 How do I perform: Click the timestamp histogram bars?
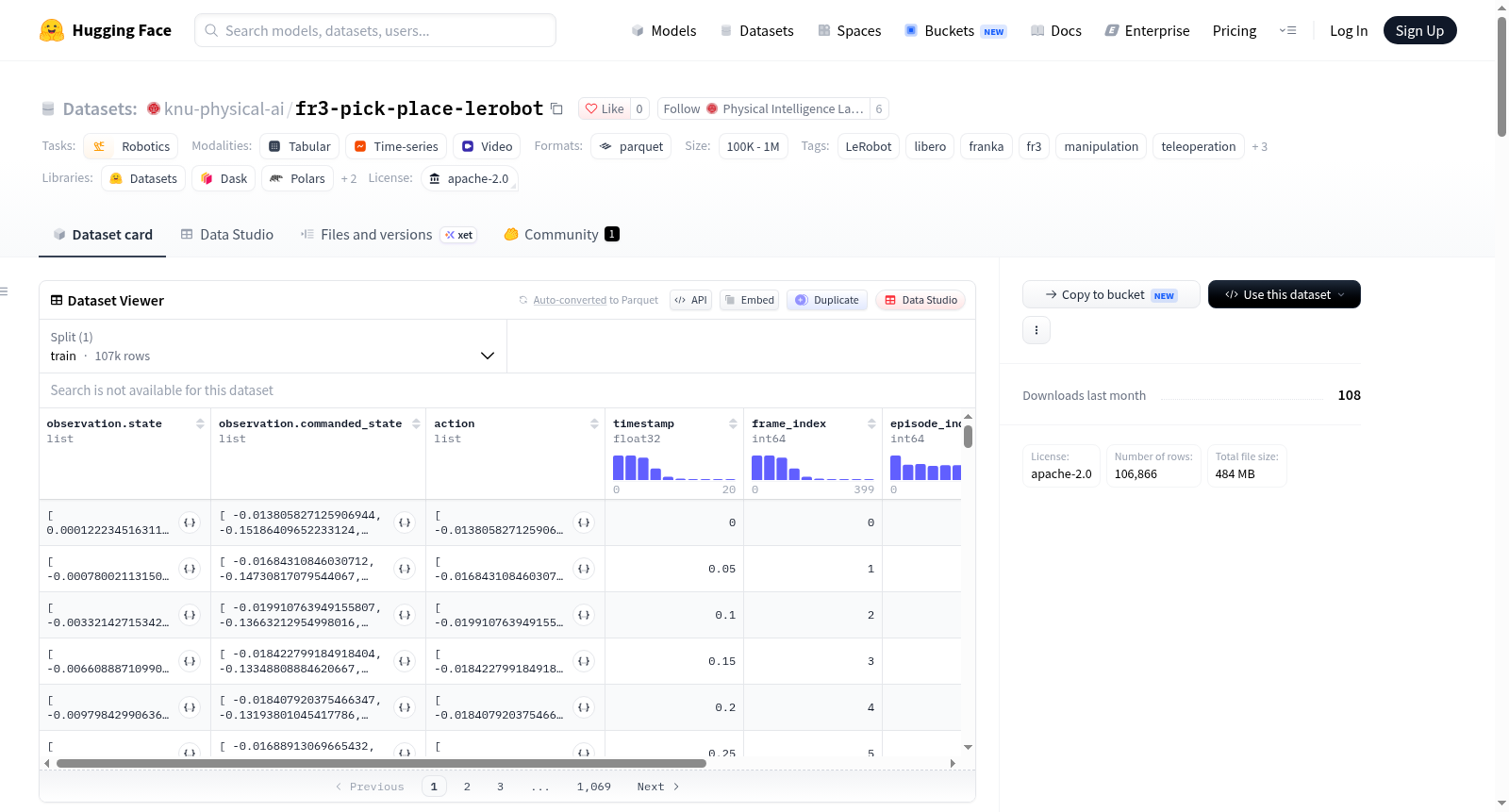click(x=674, y=468)
